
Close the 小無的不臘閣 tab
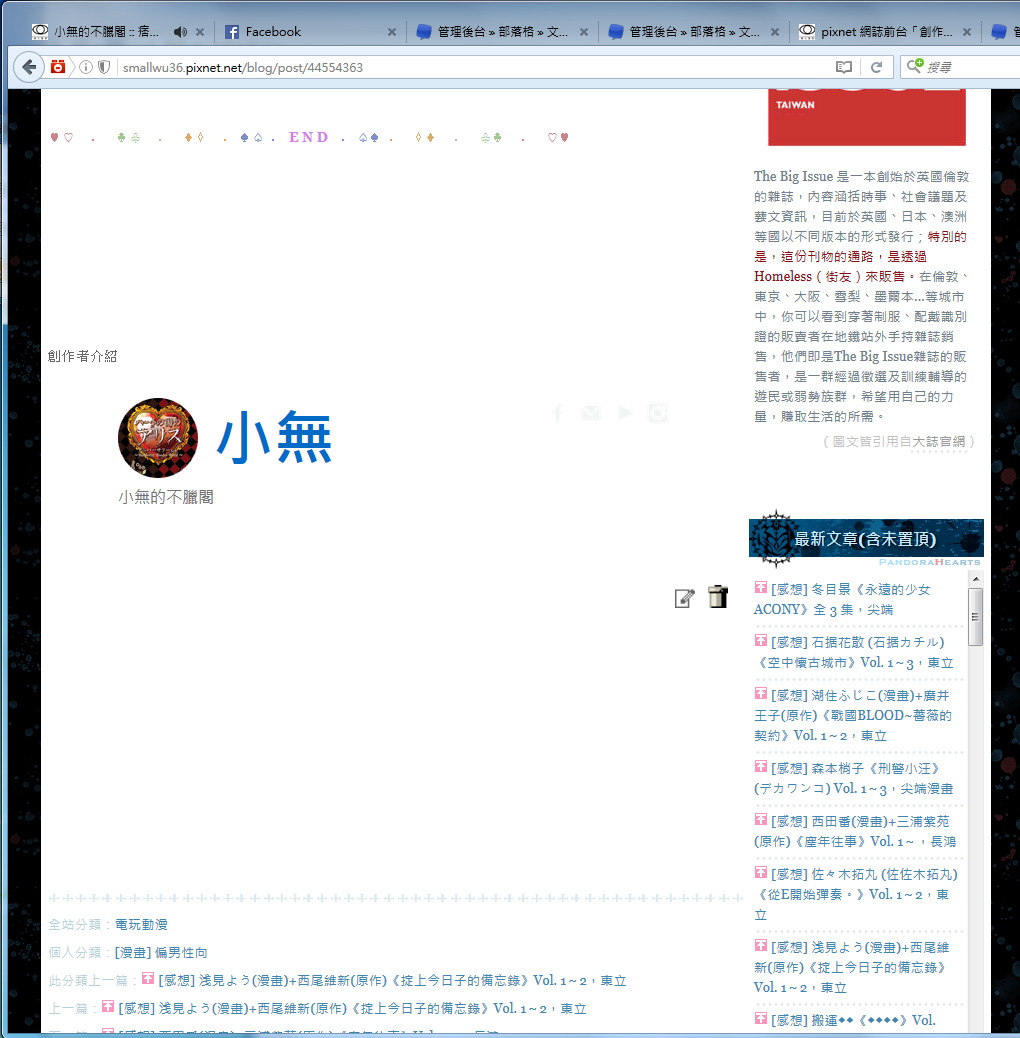tap(200, 32)
